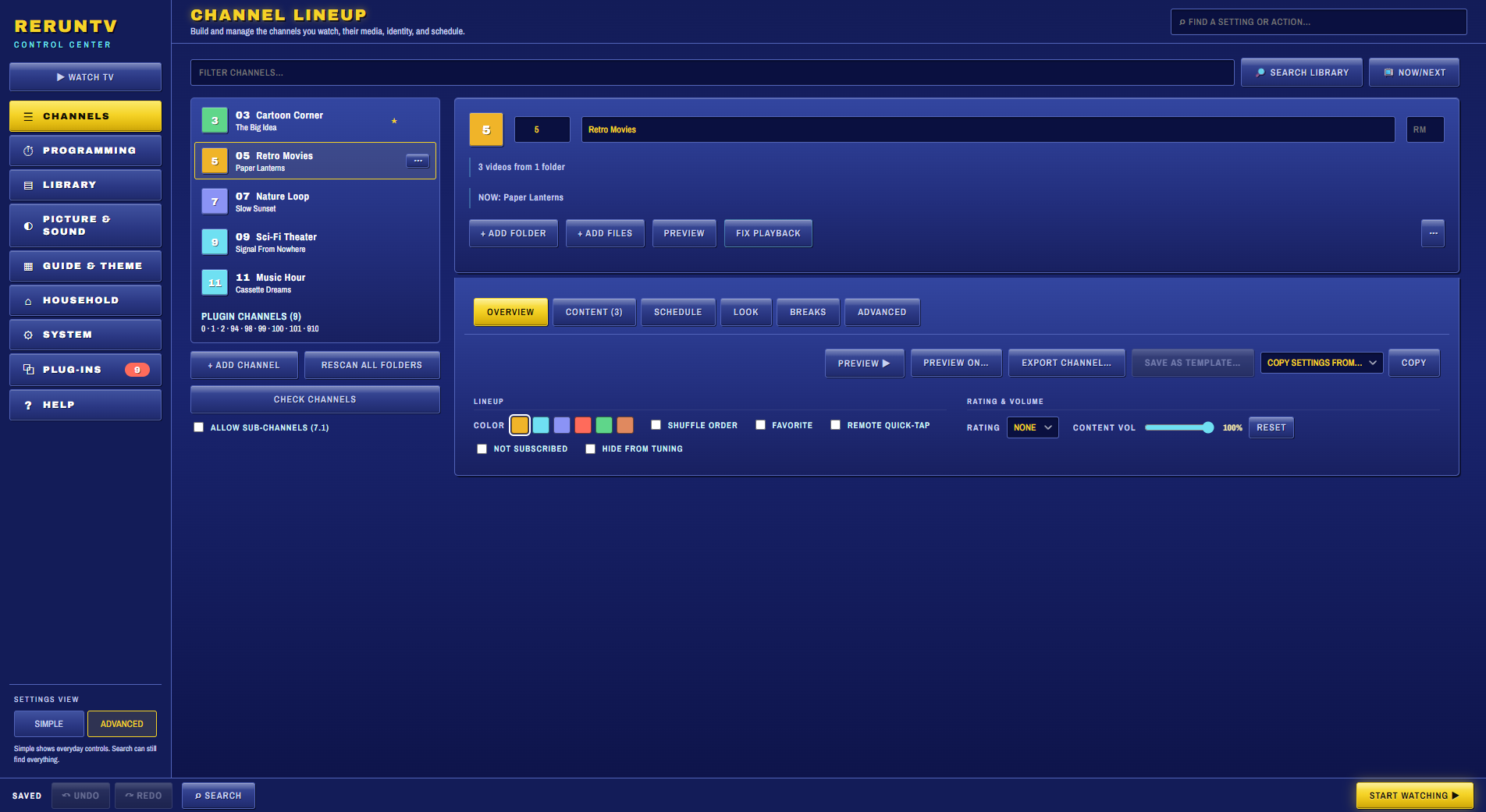Screen dimensions: 1486x812
Task: Click the Find a Setting search box
Action: point(1318,22)
